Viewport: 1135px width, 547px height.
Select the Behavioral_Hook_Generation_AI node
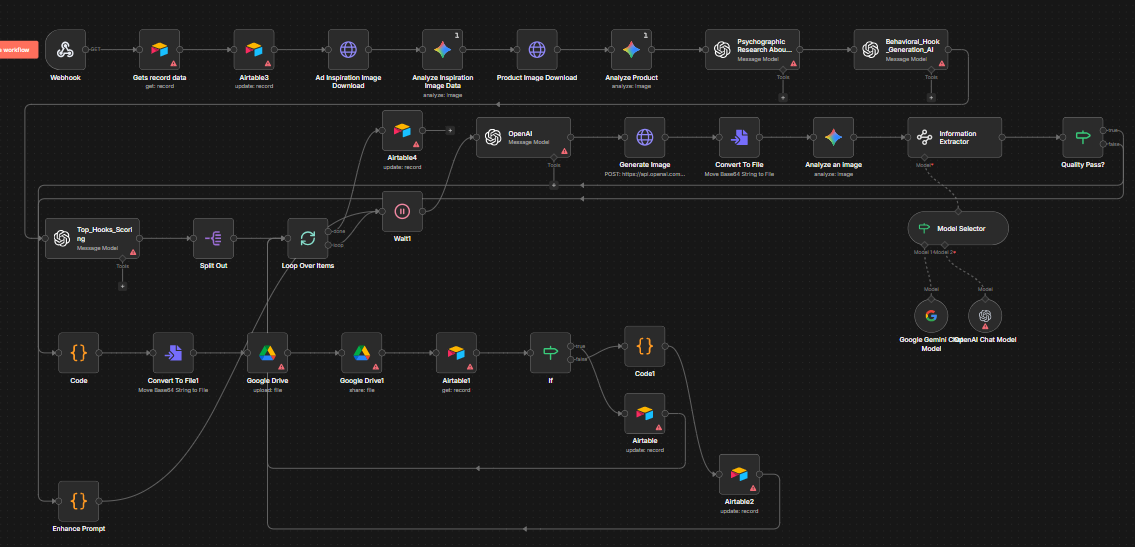click(x=900, y=49)
